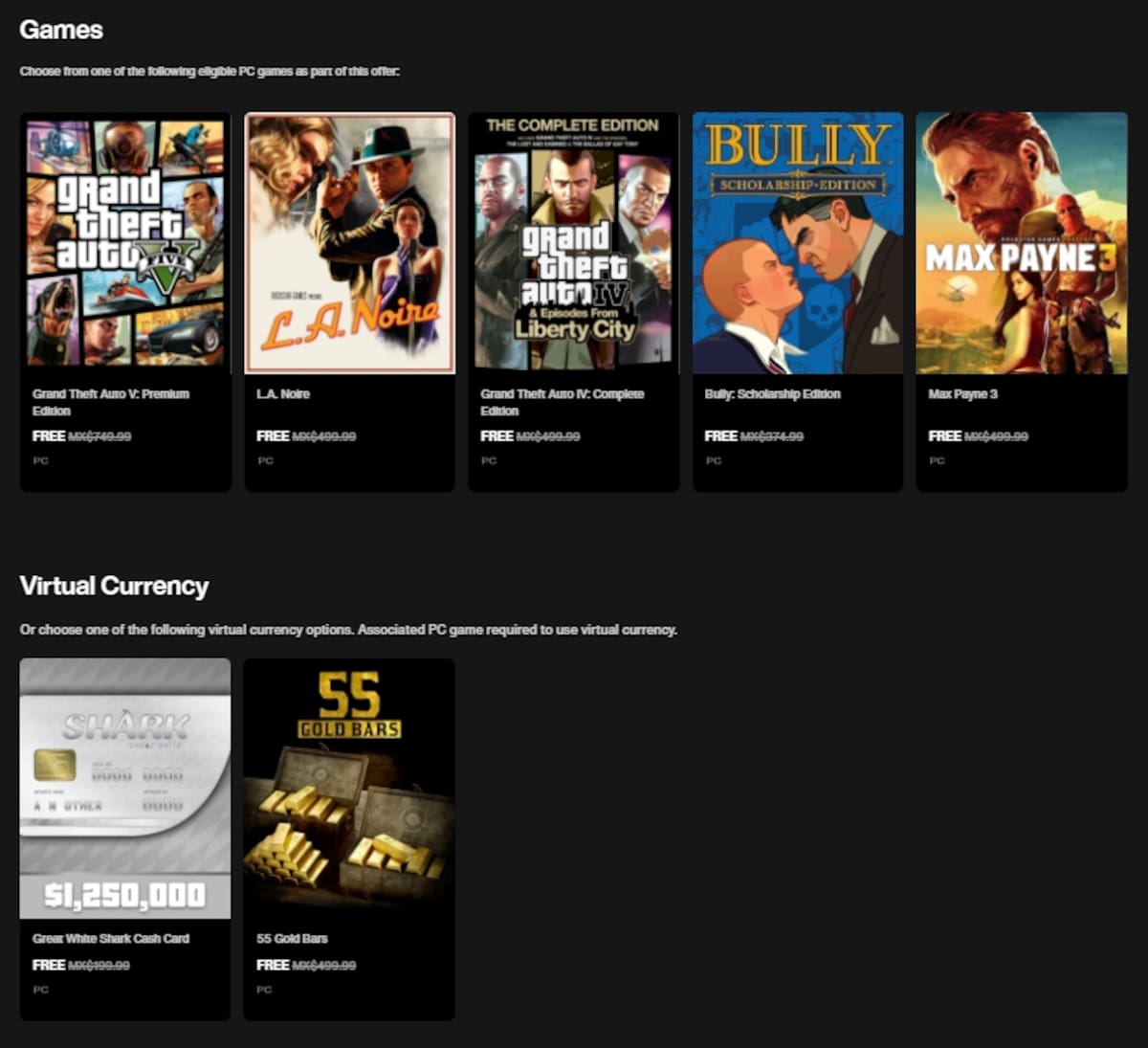Screen dimensions: 1148x1048
Task: Click the 'Games' section heading
Action: point(61,30)
